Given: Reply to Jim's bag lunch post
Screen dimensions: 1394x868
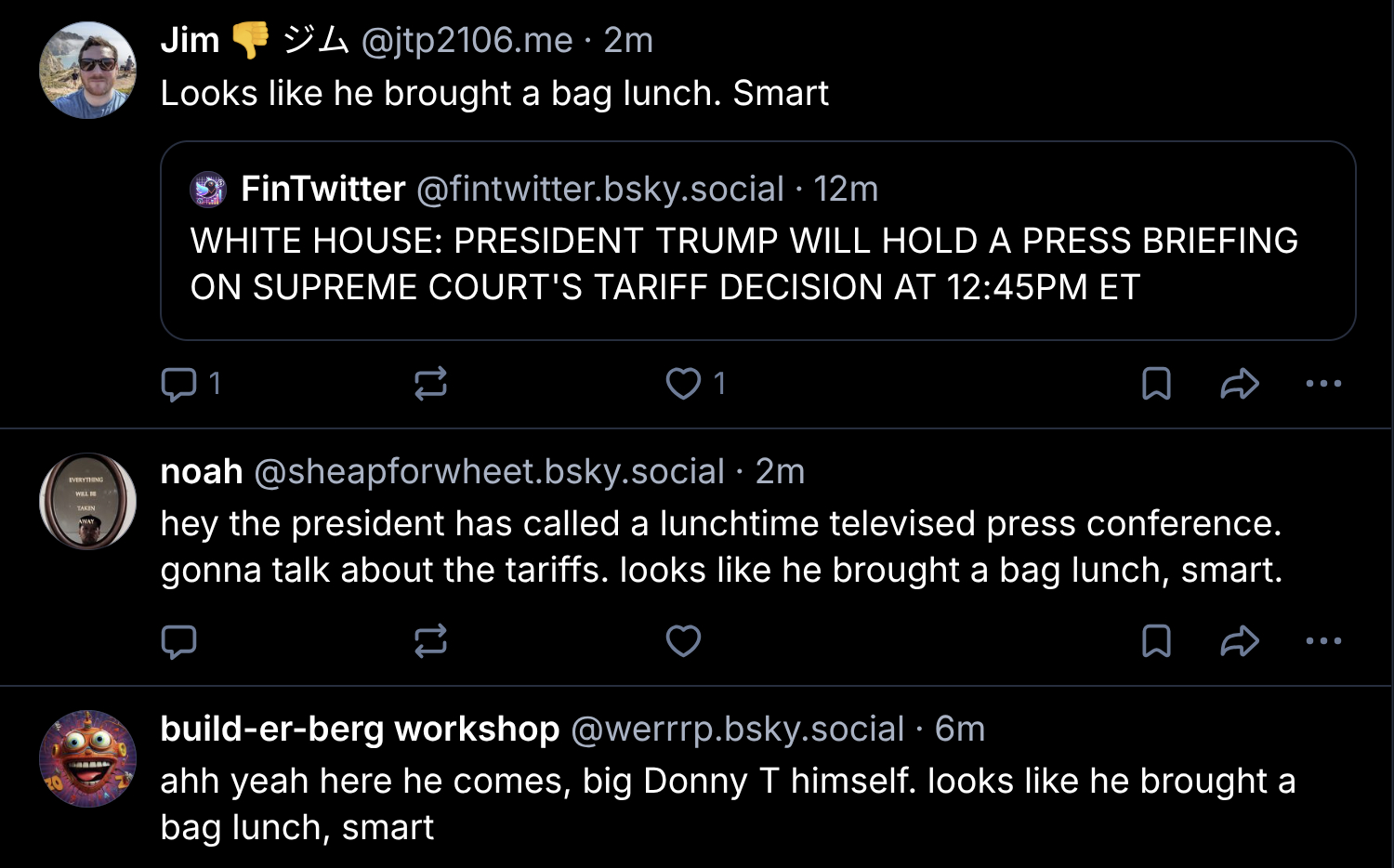Looking at the screenshot, I should tap(178, 384).
